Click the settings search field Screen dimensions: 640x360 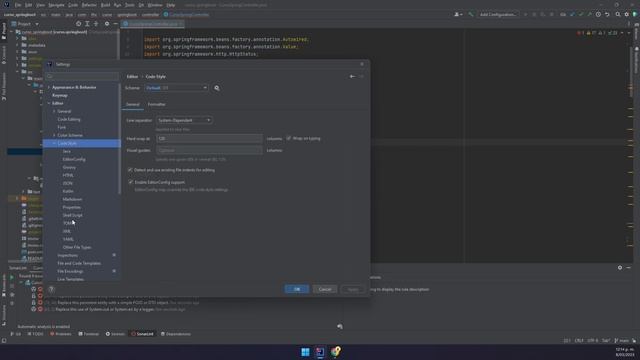click(x=82, y=76)
